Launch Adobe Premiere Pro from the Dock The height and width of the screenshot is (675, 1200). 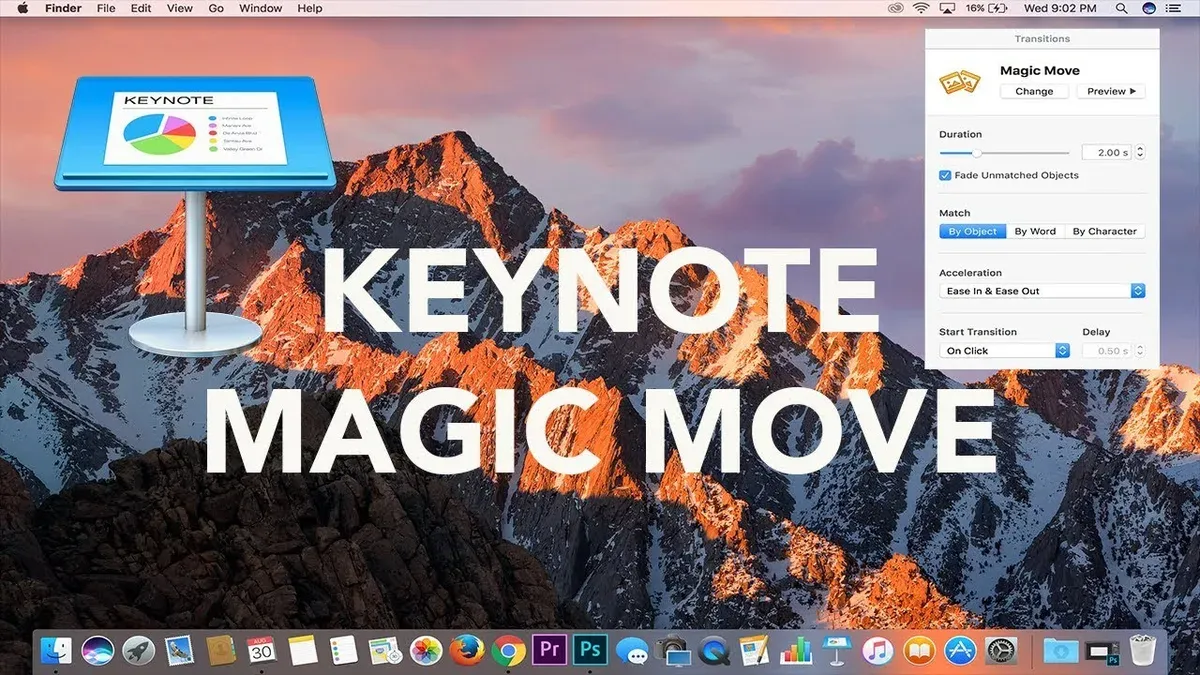[x=549, y=650]
